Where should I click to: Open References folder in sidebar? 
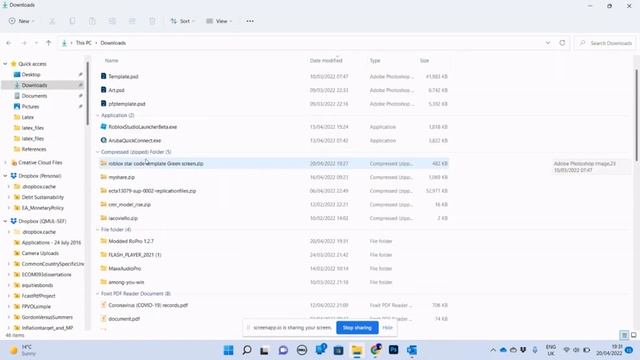[34, 149]
